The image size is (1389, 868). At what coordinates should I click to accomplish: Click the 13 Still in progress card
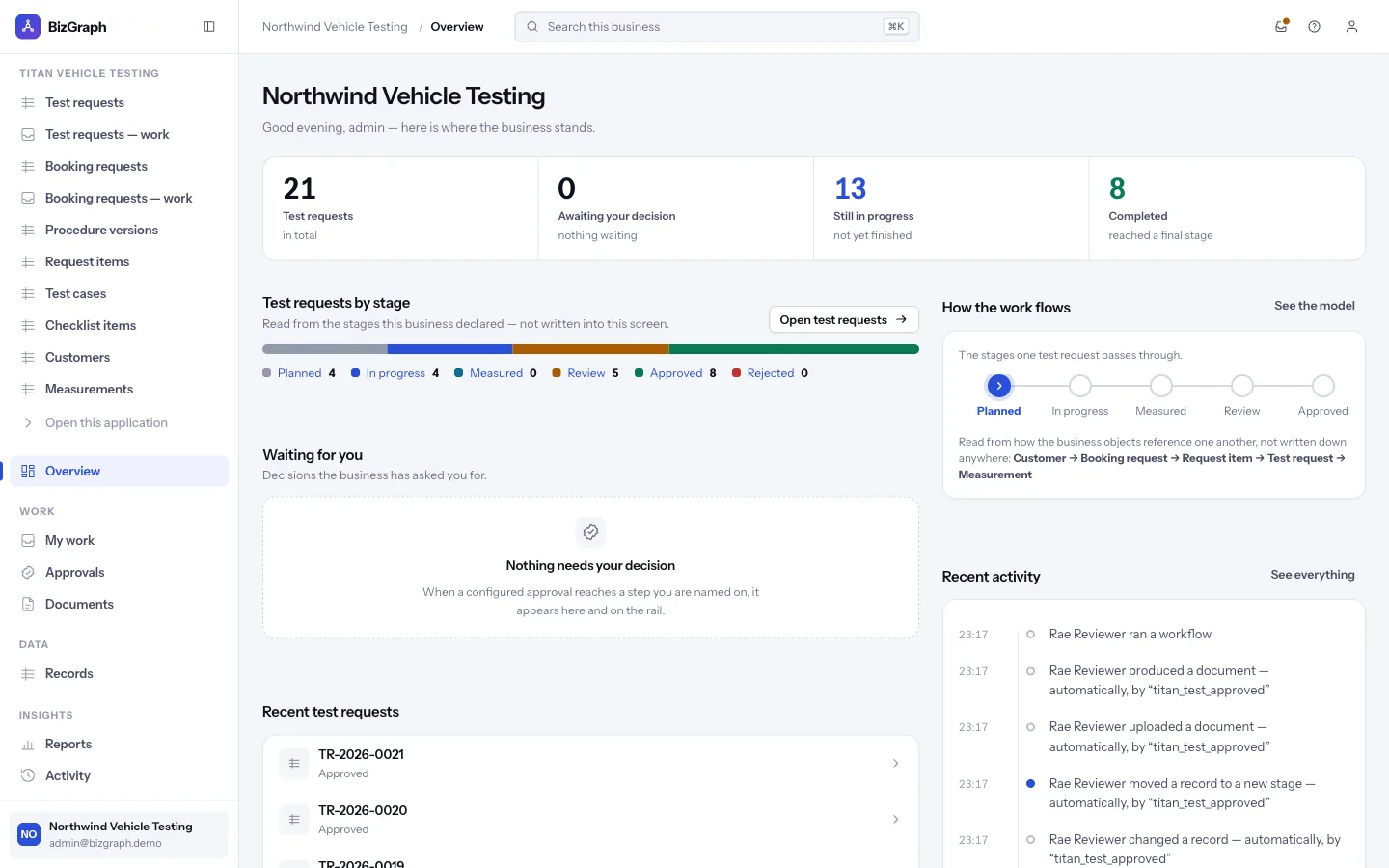[x=951, y=209]
